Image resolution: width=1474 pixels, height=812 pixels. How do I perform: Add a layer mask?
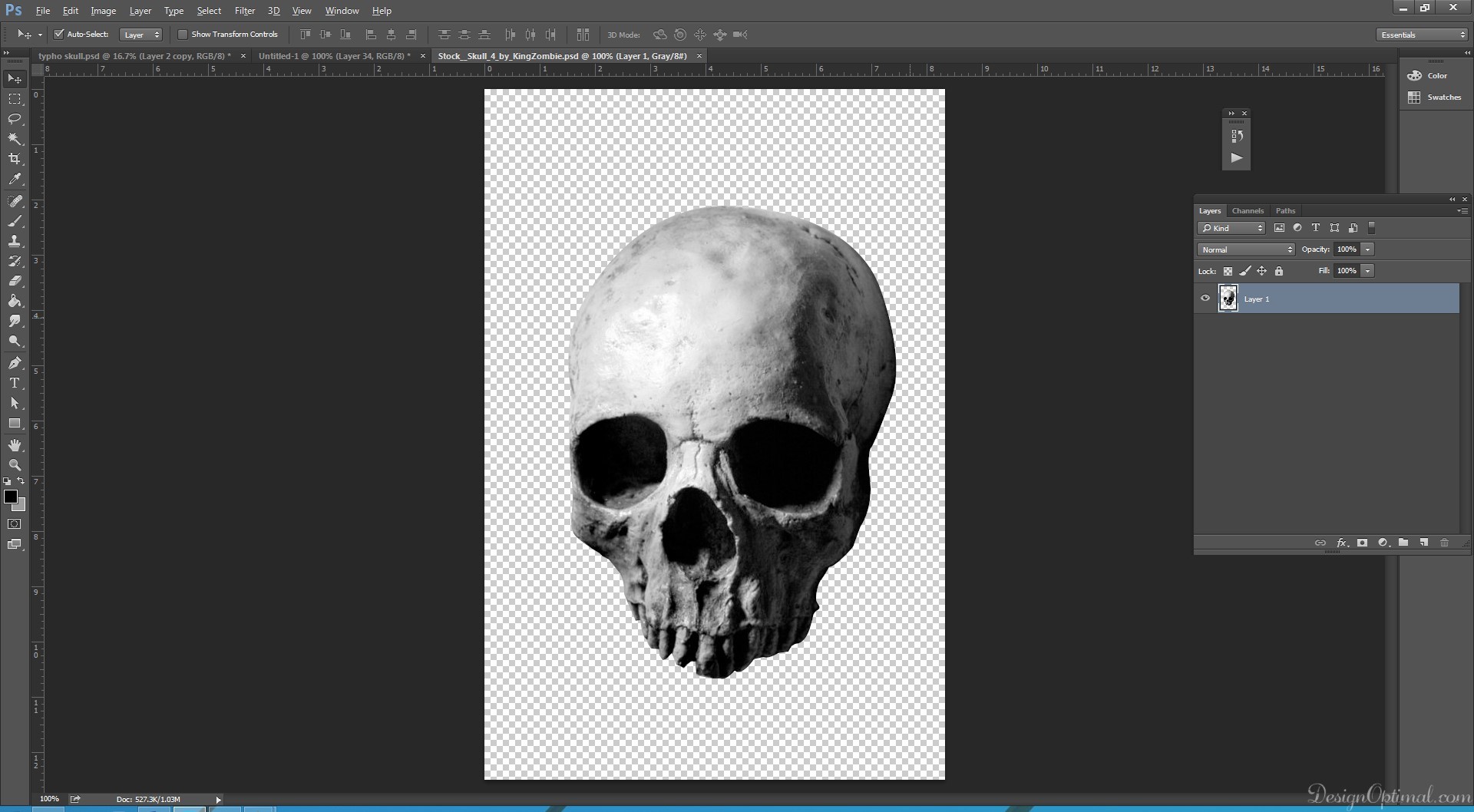coord(1362,543)
